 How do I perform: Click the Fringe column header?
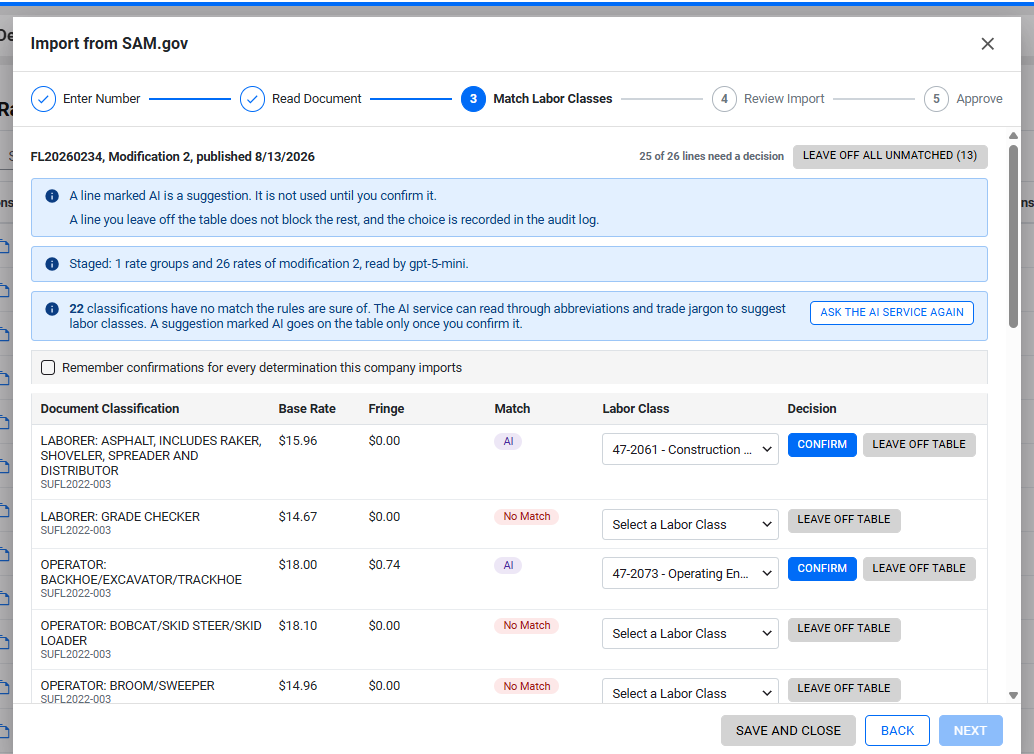(x=386, y=408)
